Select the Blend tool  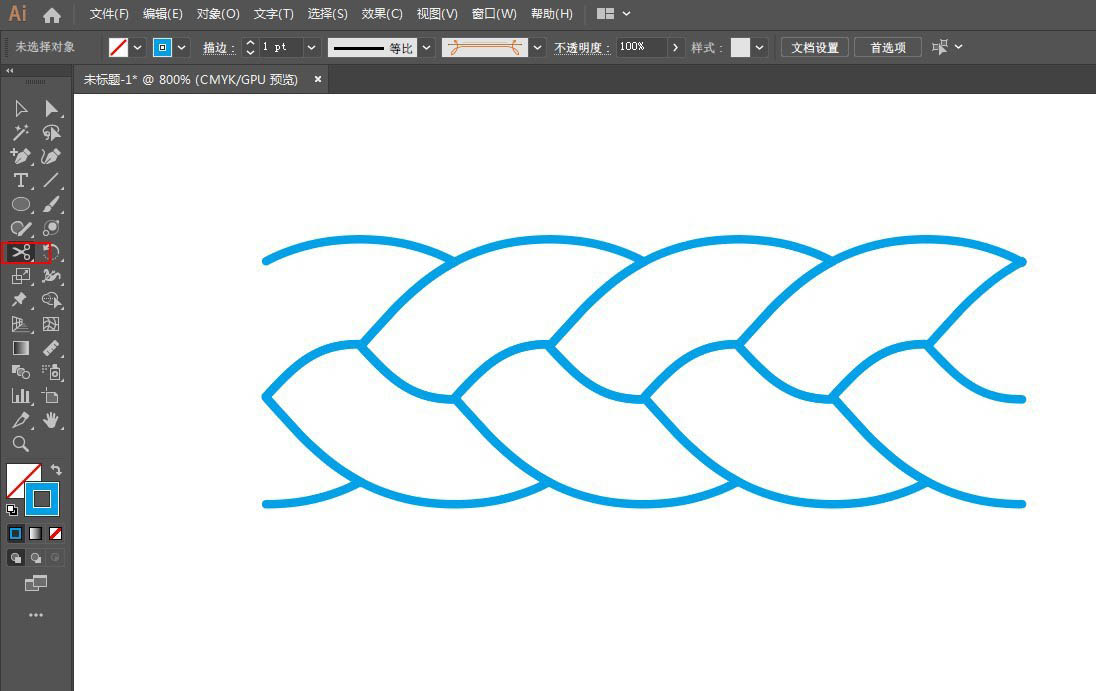pos(21,372)
